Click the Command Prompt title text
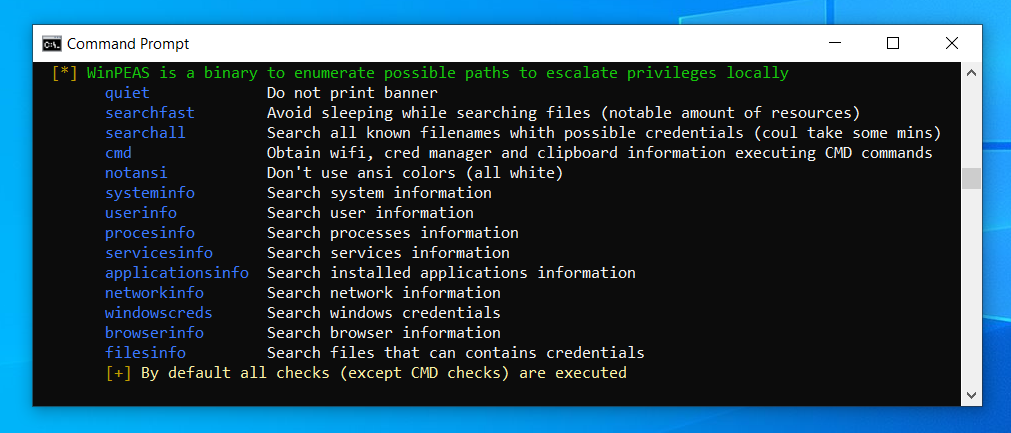 click(x=128, y=44)
